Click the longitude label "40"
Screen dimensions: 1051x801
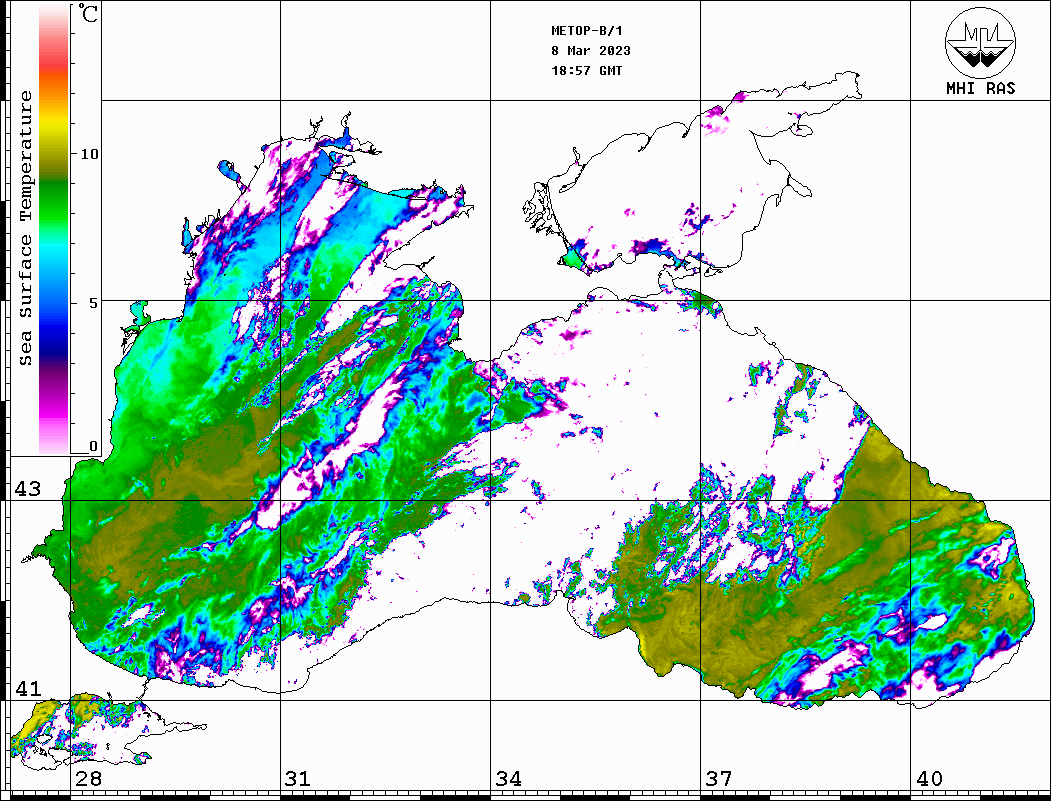point(929,778)
